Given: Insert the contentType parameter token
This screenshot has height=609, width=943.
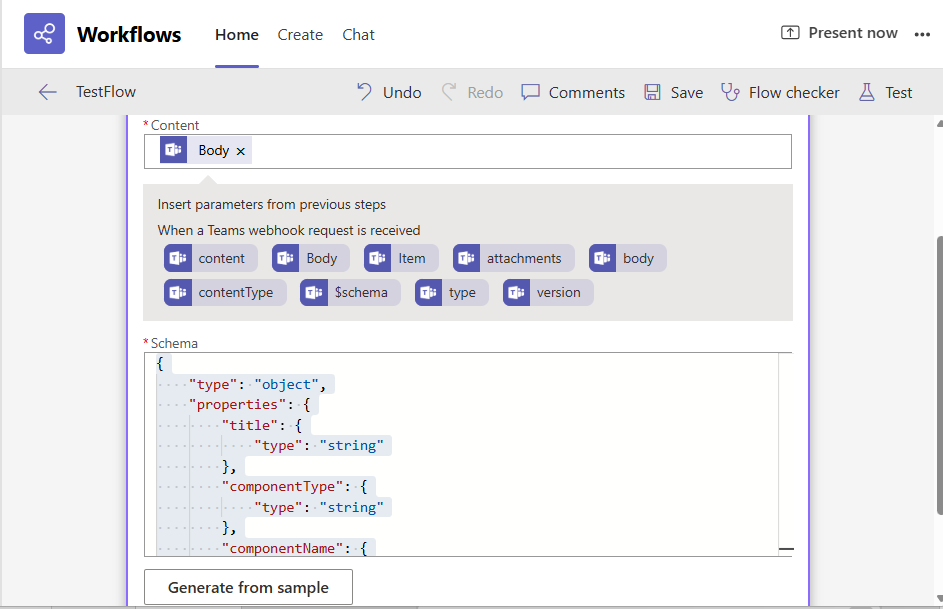Looking at the screenshot, I should pos(225,292).
